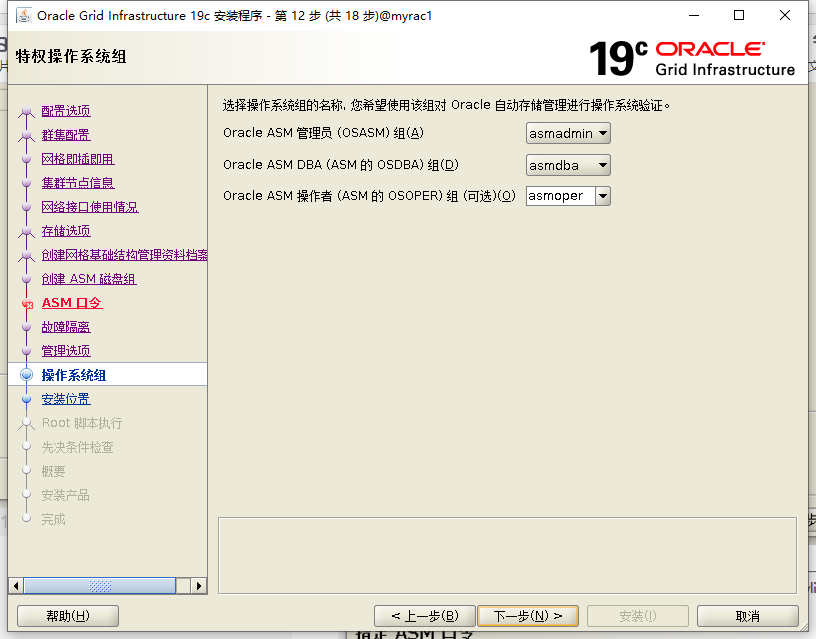Close the Oracle installer window
Image resolution: width=816 pixels, height=639 pixels.
tap(785, 16)
